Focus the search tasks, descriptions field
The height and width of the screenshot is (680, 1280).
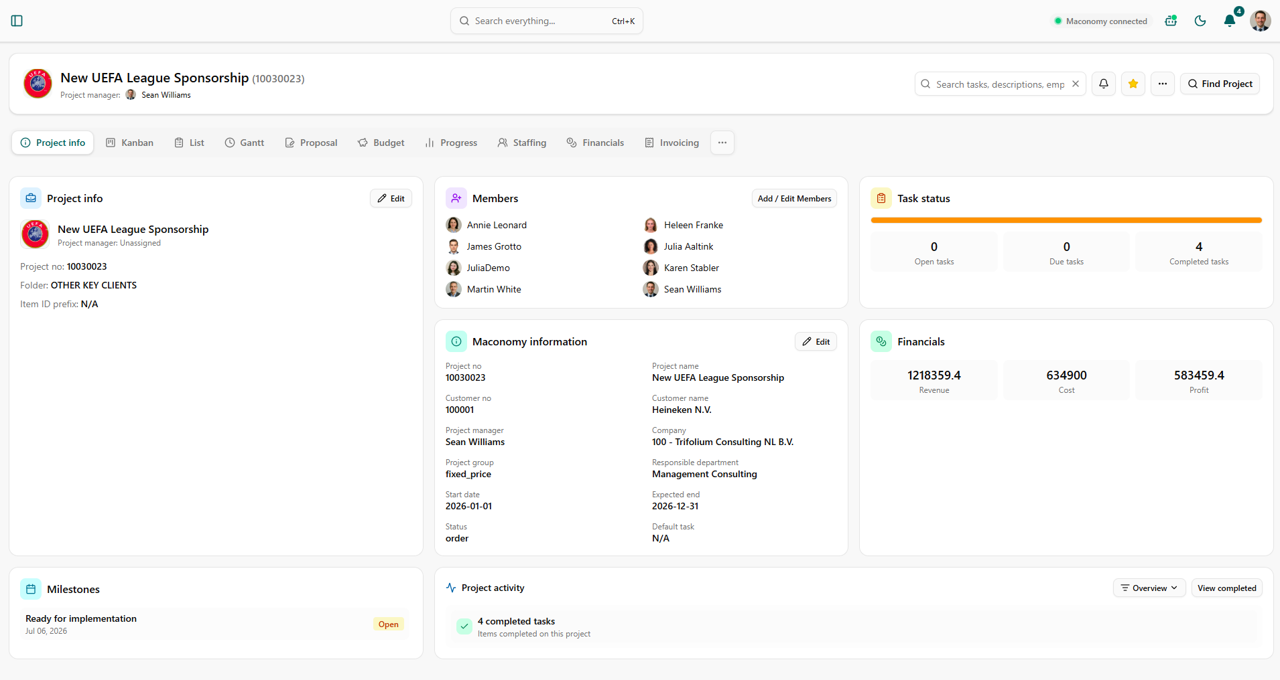pos(1000,84)
